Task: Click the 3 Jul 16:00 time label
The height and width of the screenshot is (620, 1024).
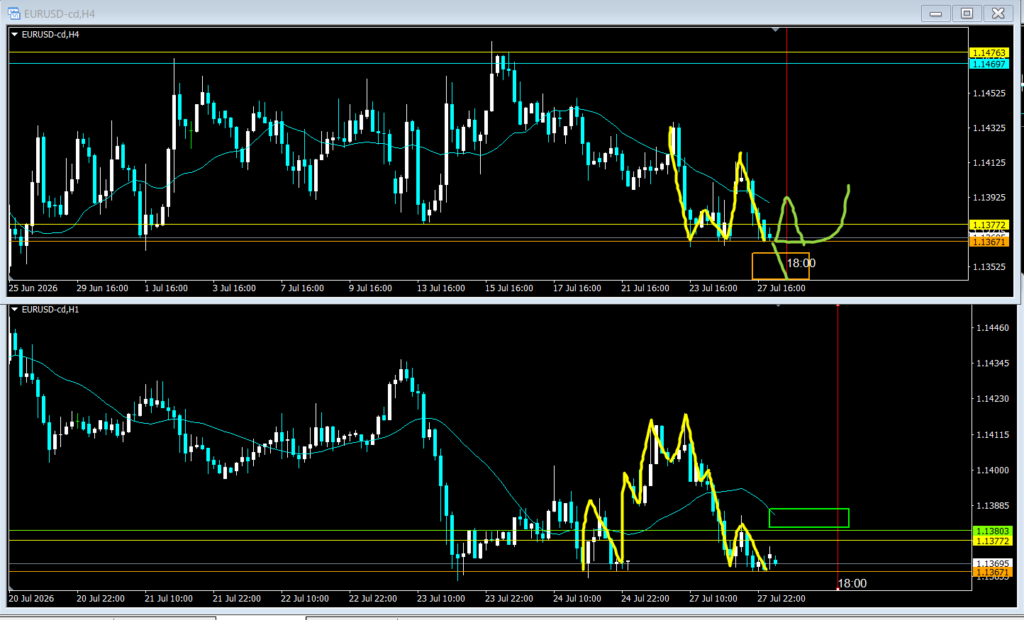Action: click(x=234, y=288)
